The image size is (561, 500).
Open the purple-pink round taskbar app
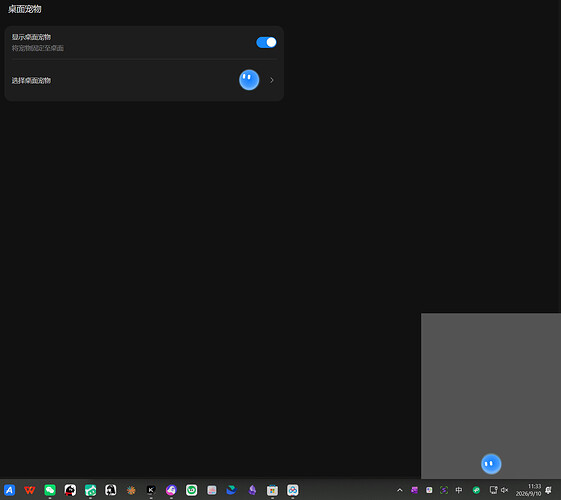point(171,490)
